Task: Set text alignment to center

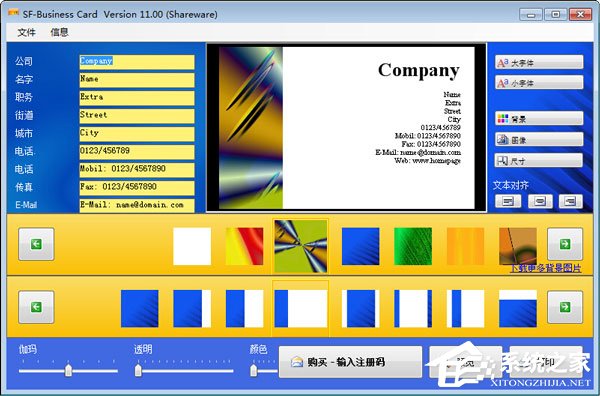Action: 540,201
